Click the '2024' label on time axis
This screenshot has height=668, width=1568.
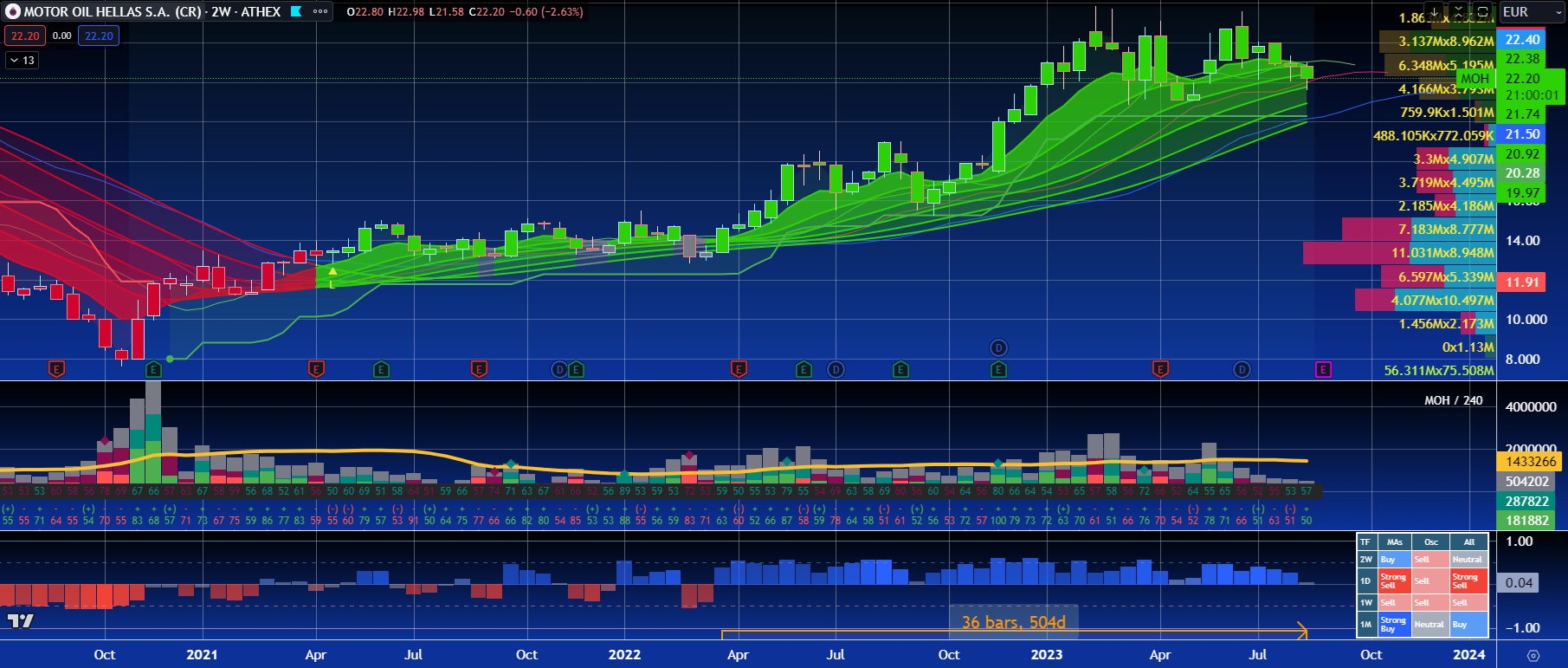1468,654
